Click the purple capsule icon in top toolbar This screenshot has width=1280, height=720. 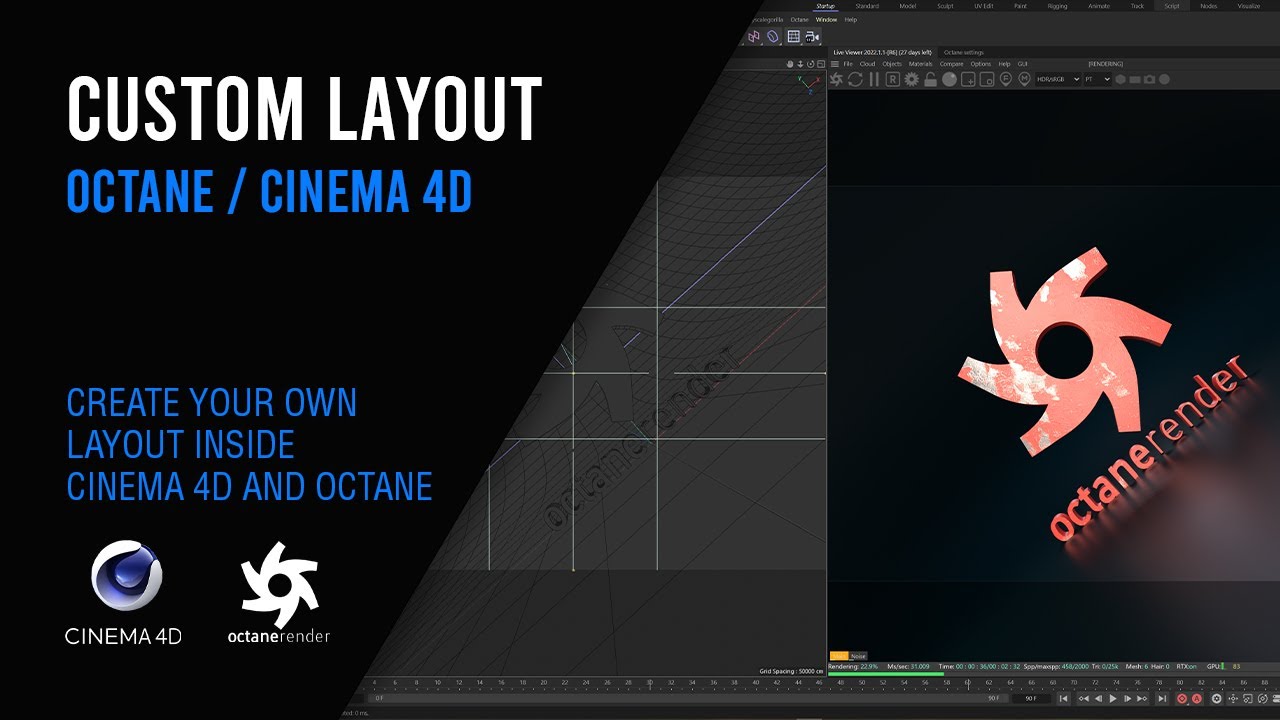point(773,36)
